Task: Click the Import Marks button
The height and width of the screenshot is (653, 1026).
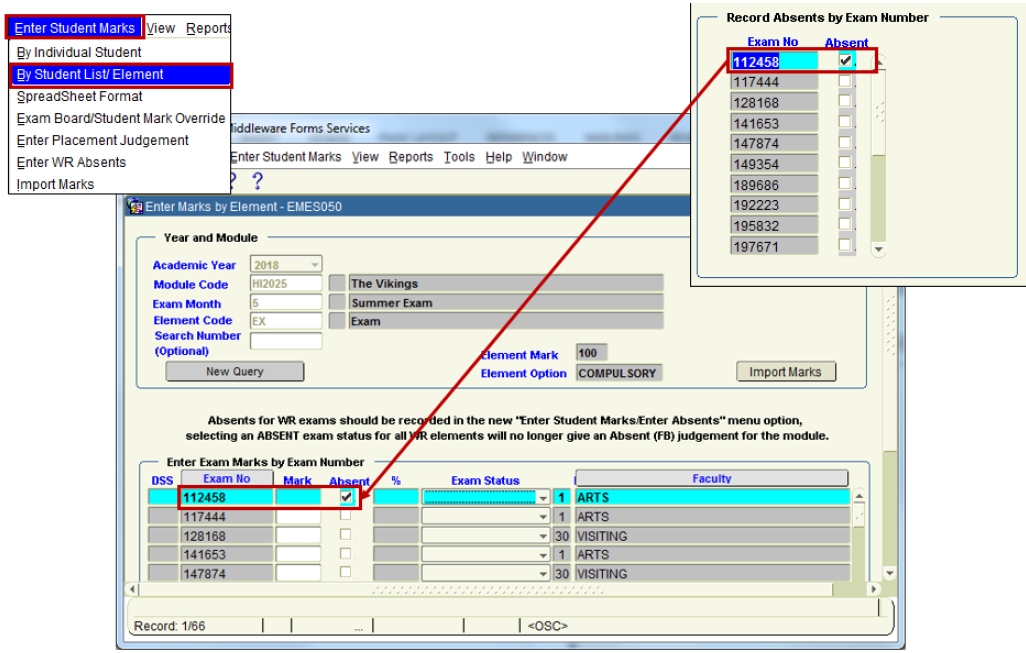Action: click(785, 372)
